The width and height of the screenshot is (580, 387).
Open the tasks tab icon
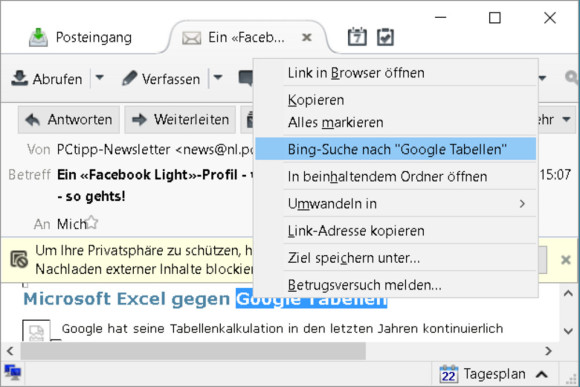pyautogui.click(x=385, y=37)
